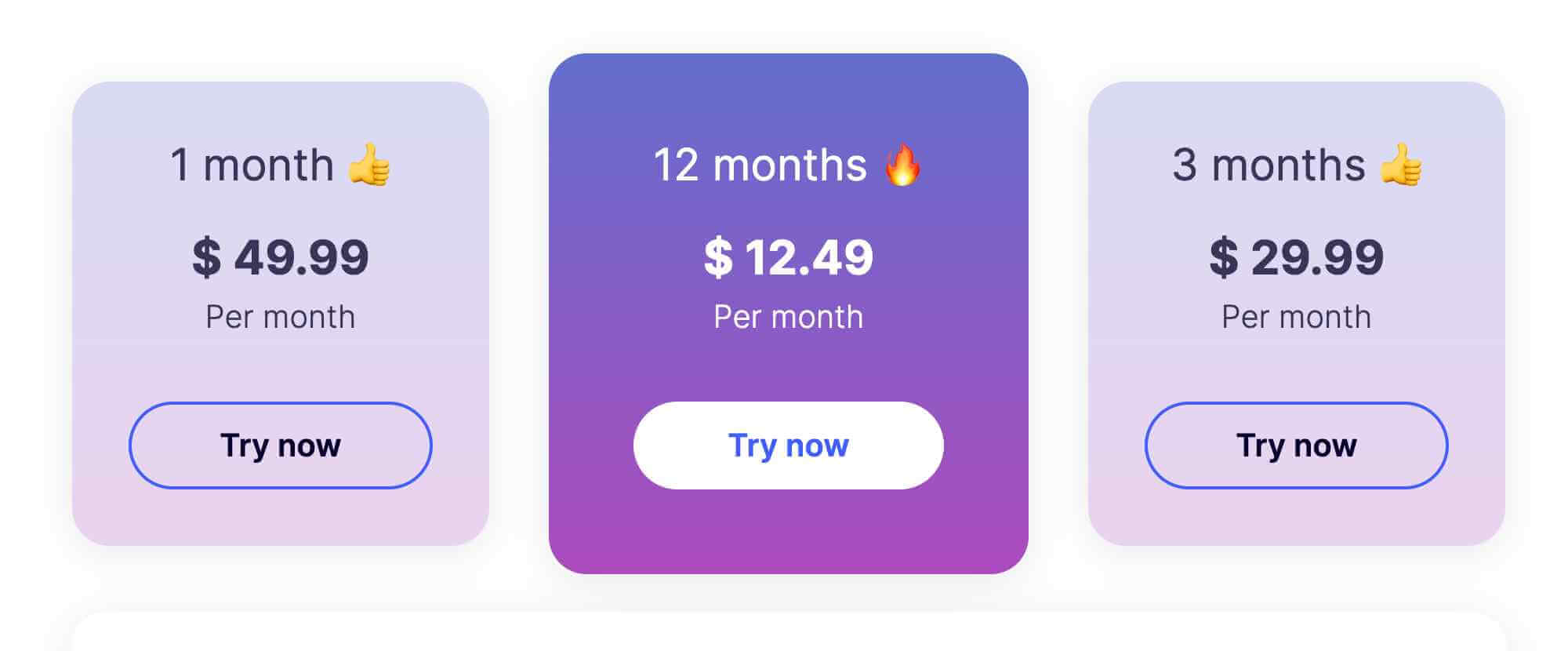The width and height of the screenshot is (1568, 651).
Task: Select the 1 month plan heading
Action: click(281, 165)
